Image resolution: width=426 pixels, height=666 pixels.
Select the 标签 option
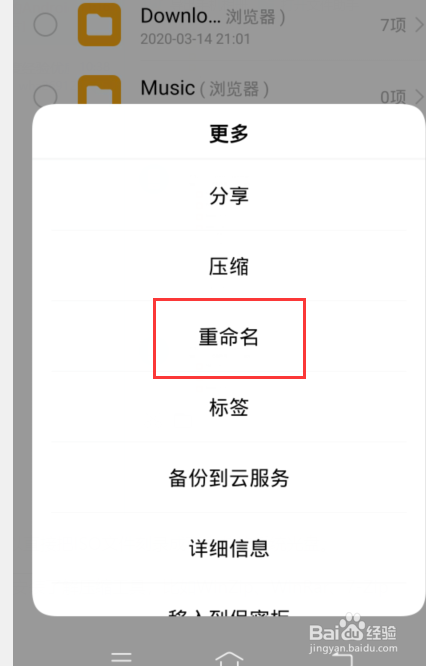tap(229, 407)
